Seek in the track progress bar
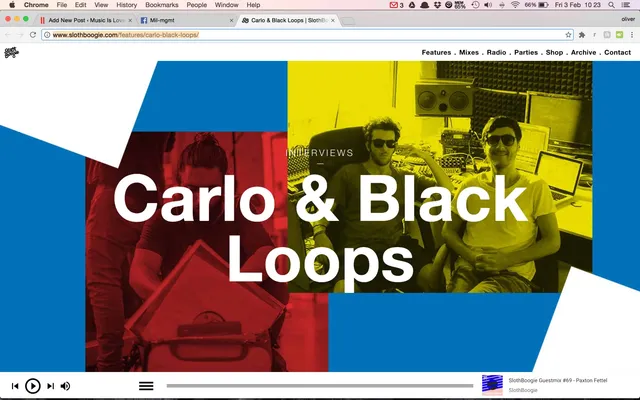The image size is (640, 400). [x=320, y=385]
